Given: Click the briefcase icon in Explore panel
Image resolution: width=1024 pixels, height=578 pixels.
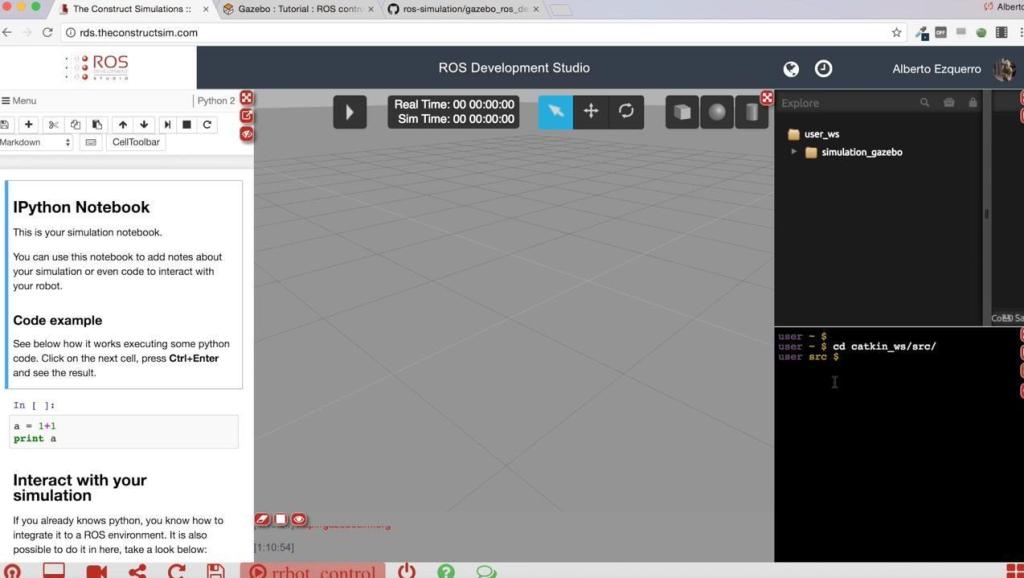Looking at the screenshot, I should (949, 103).
